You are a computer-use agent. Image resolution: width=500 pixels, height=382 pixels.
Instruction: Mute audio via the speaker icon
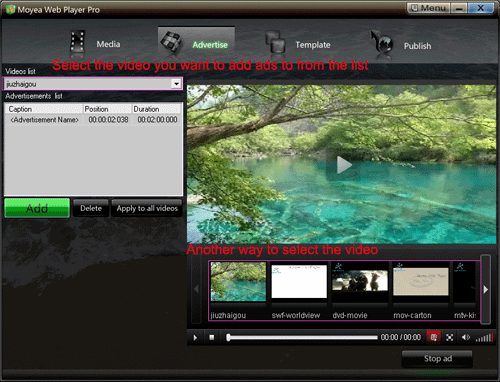[x=466, y=338]
